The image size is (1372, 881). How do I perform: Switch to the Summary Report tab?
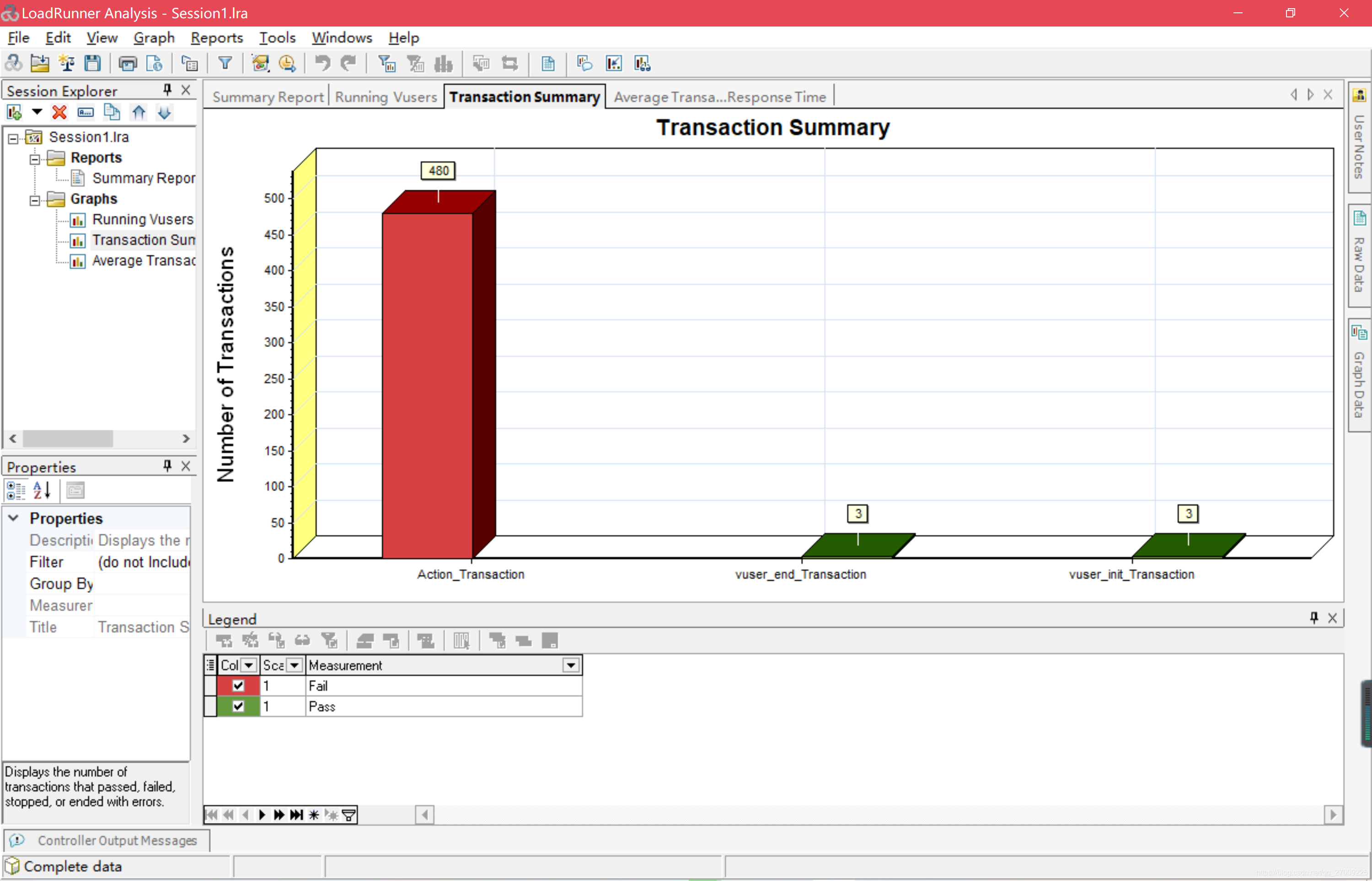[267, 96]
